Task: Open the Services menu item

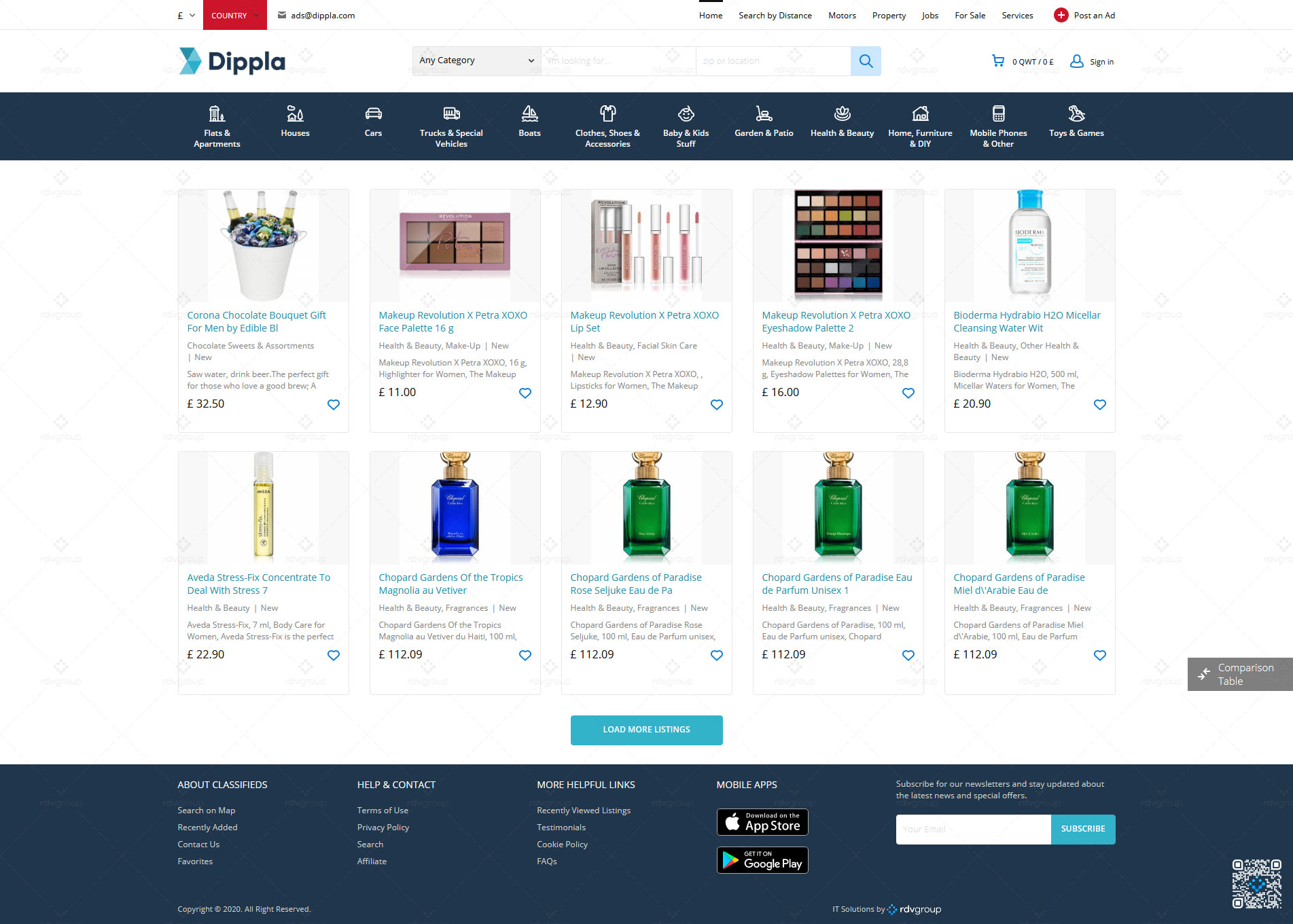Action: [x=1017, y=15]
